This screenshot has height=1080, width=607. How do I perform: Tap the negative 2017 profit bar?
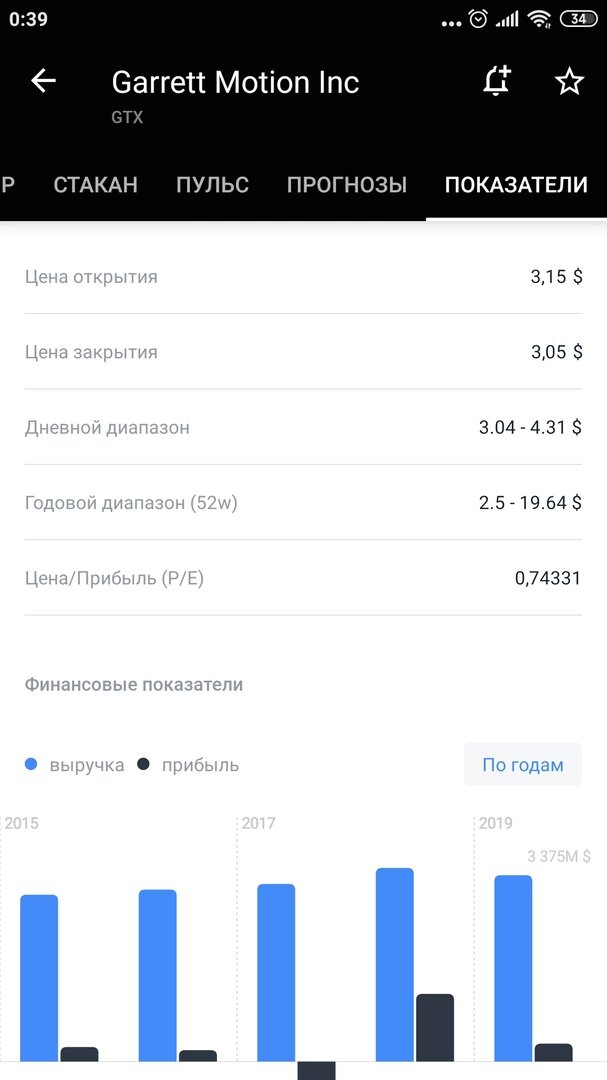pyautogui.click(x=316, y=1070)
